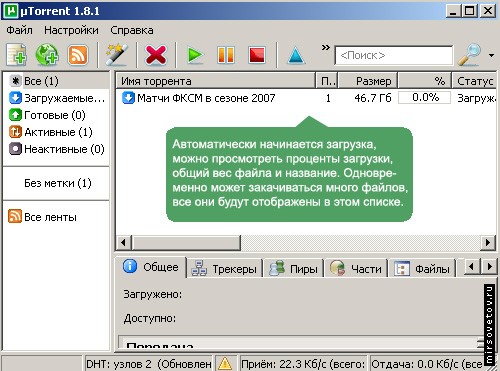Select the Без метки (1) label
Screen dimensions: 500x371
click(57, 183)
